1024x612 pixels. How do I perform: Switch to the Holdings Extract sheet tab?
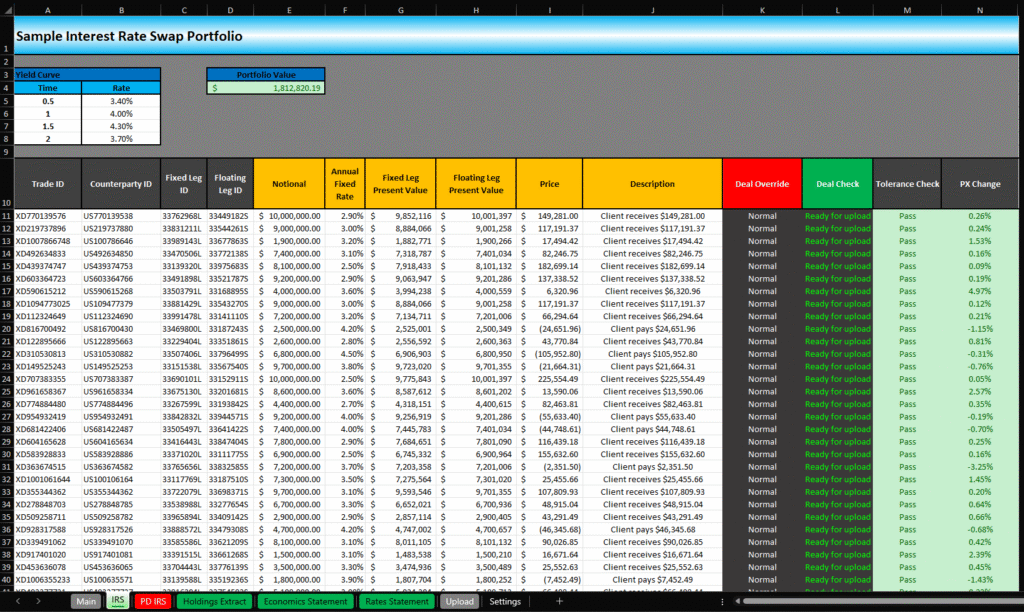click(214, 602)
